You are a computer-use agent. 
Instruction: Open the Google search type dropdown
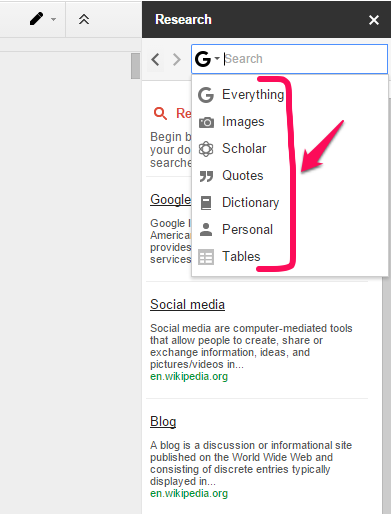207,59
